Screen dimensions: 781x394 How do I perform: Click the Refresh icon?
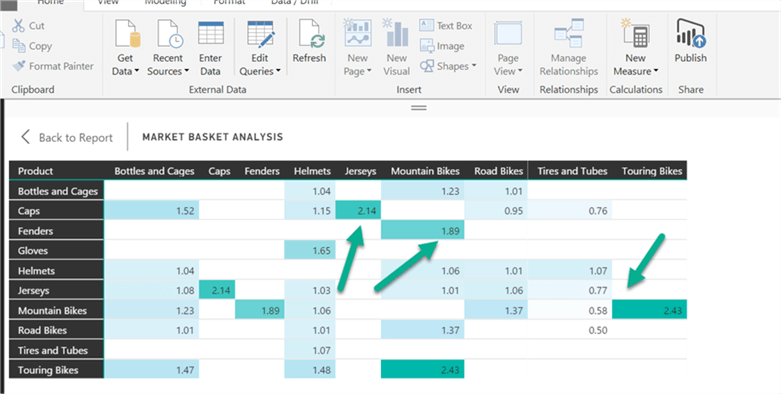click(x=311, y=34)
